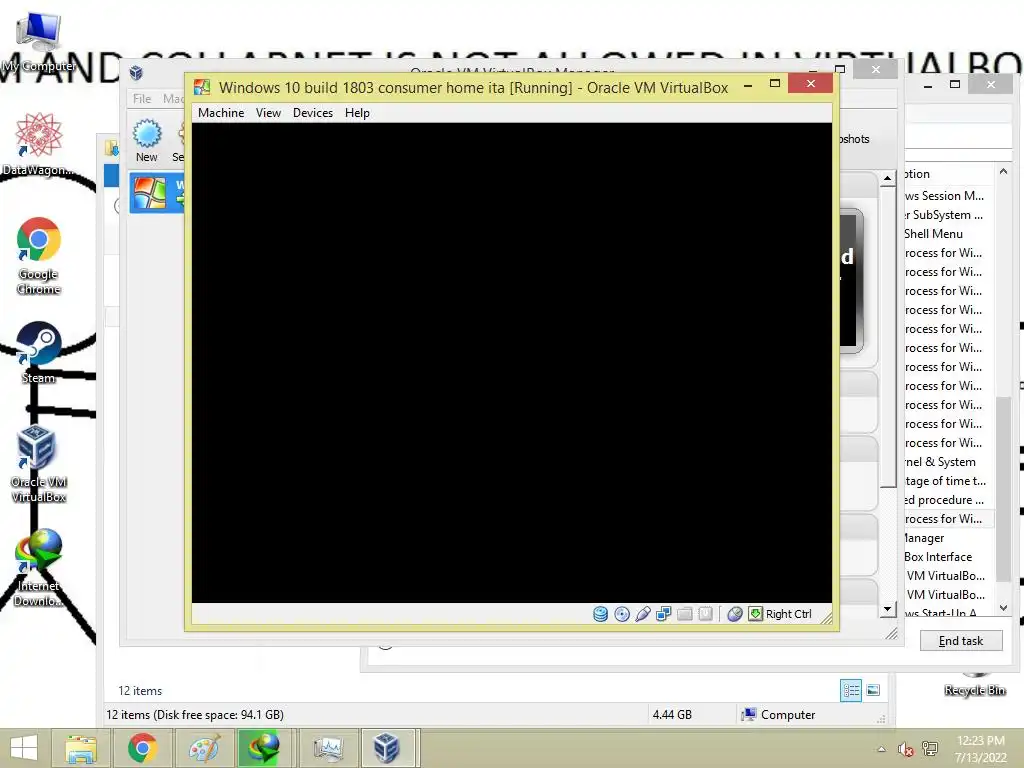Open File menu in VirtualBox Manager
Viewport: 1024px width, 768px height.
point(142,99)
